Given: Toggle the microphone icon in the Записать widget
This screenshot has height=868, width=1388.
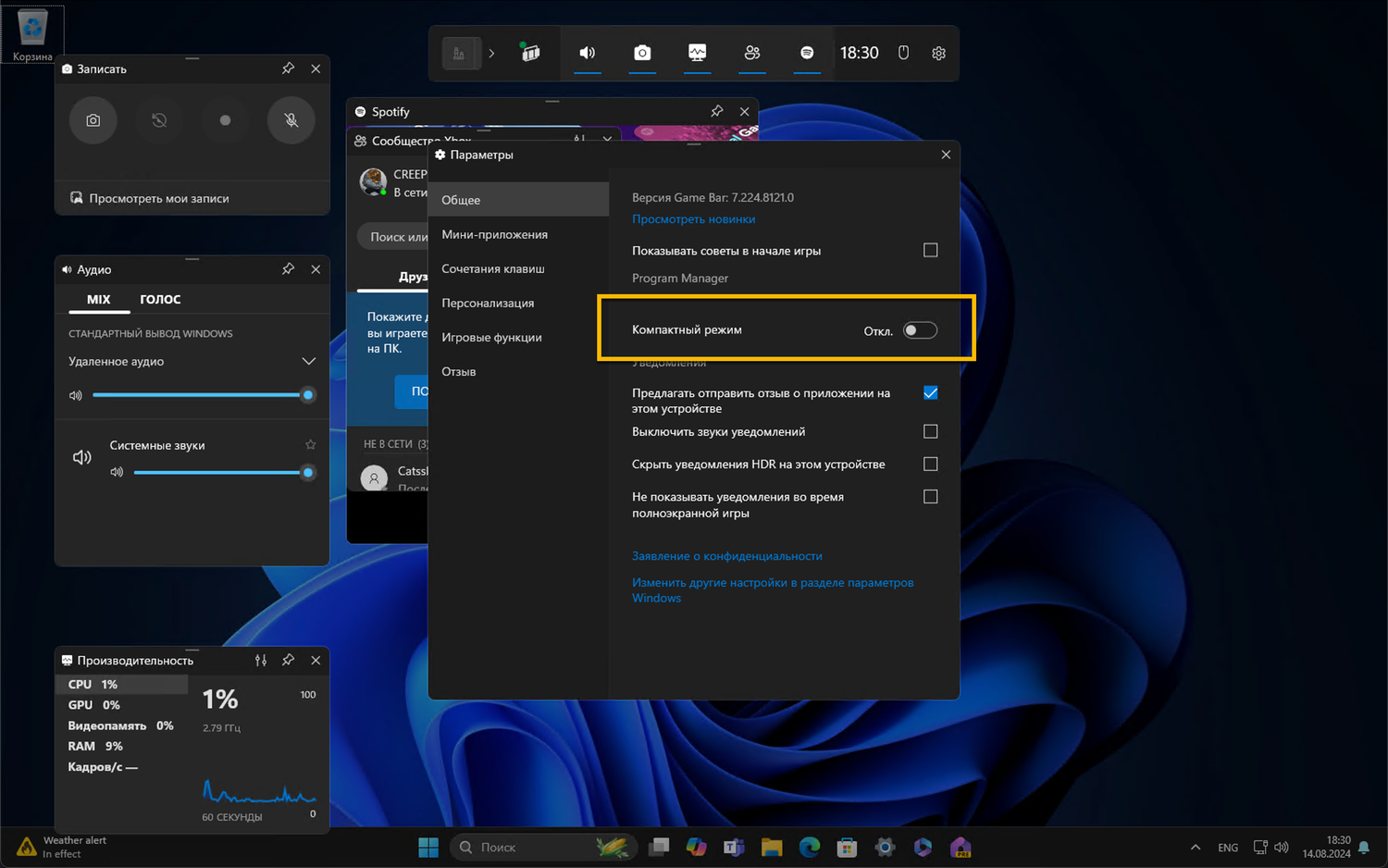Looking at the screenshot, I should [291, 120].
